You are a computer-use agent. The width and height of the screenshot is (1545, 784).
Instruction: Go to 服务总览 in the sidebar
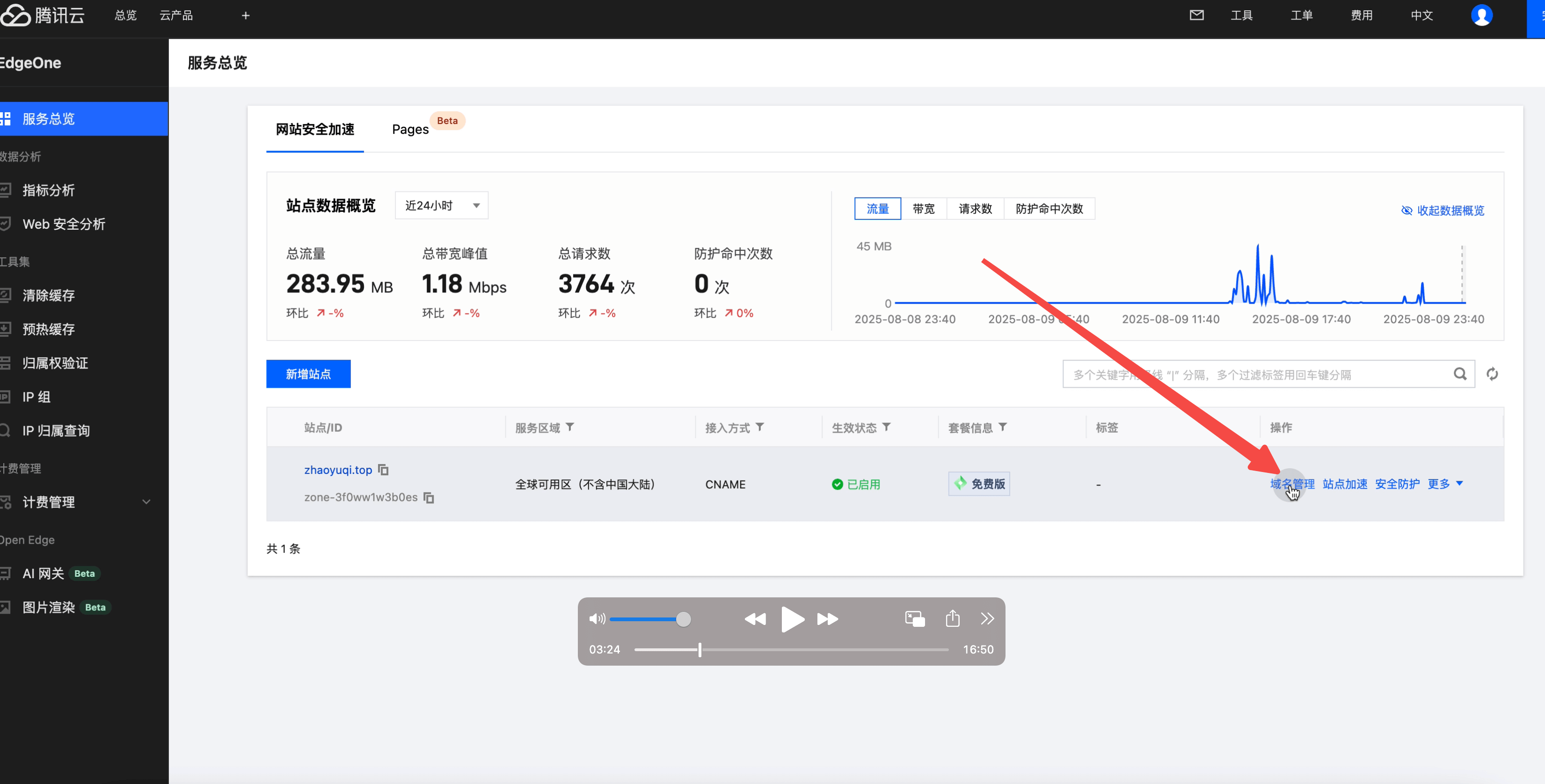(x=84, y=119)
